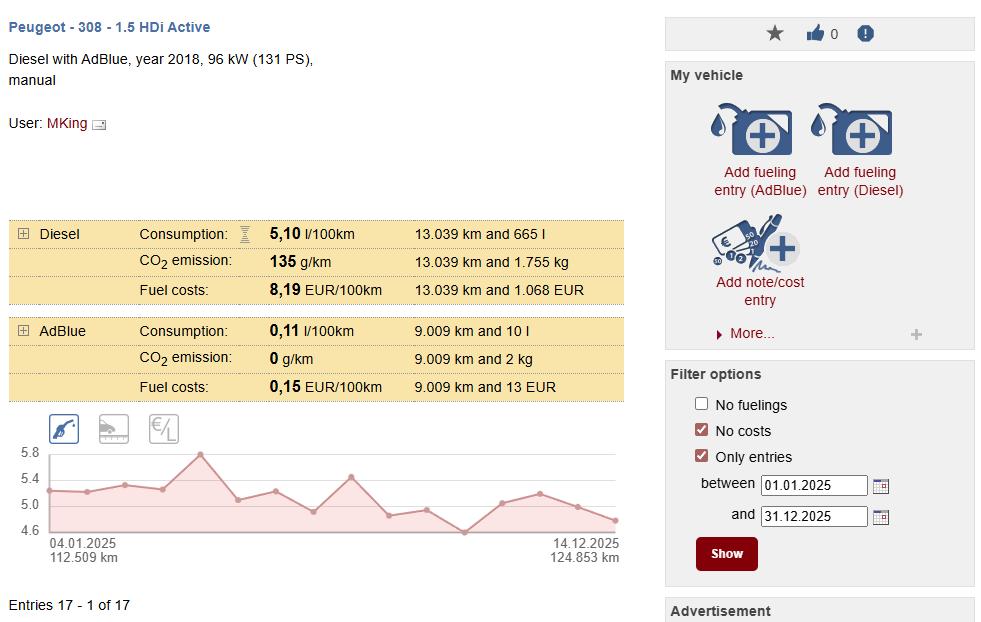Screen dimensions: 981x622
Task: Click the Add fueling entry (Diesel) canister icon
Action: pyautogui.click(x=851, y=129)
